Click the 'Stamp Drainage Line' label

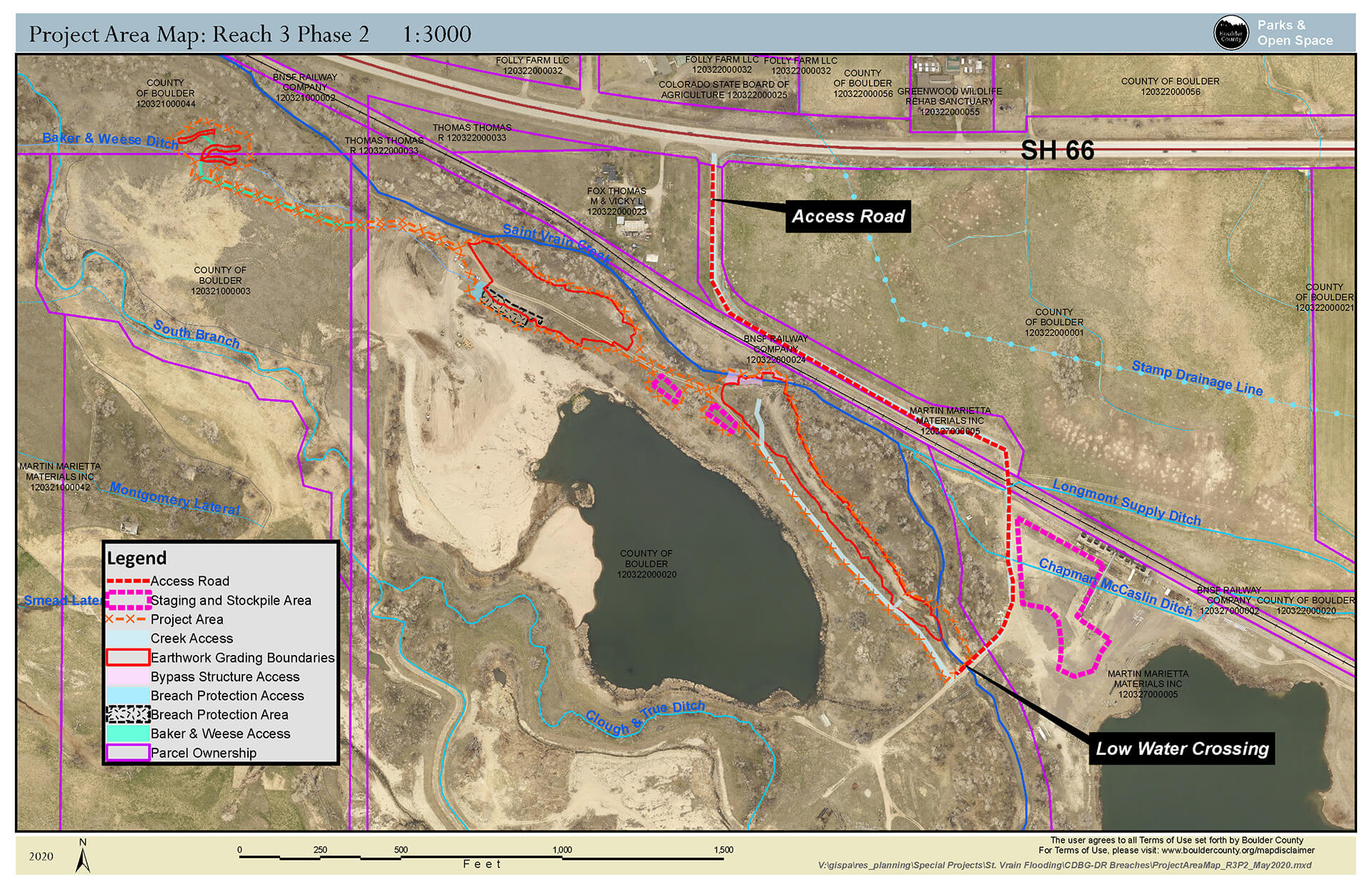tap(1198, 379)
